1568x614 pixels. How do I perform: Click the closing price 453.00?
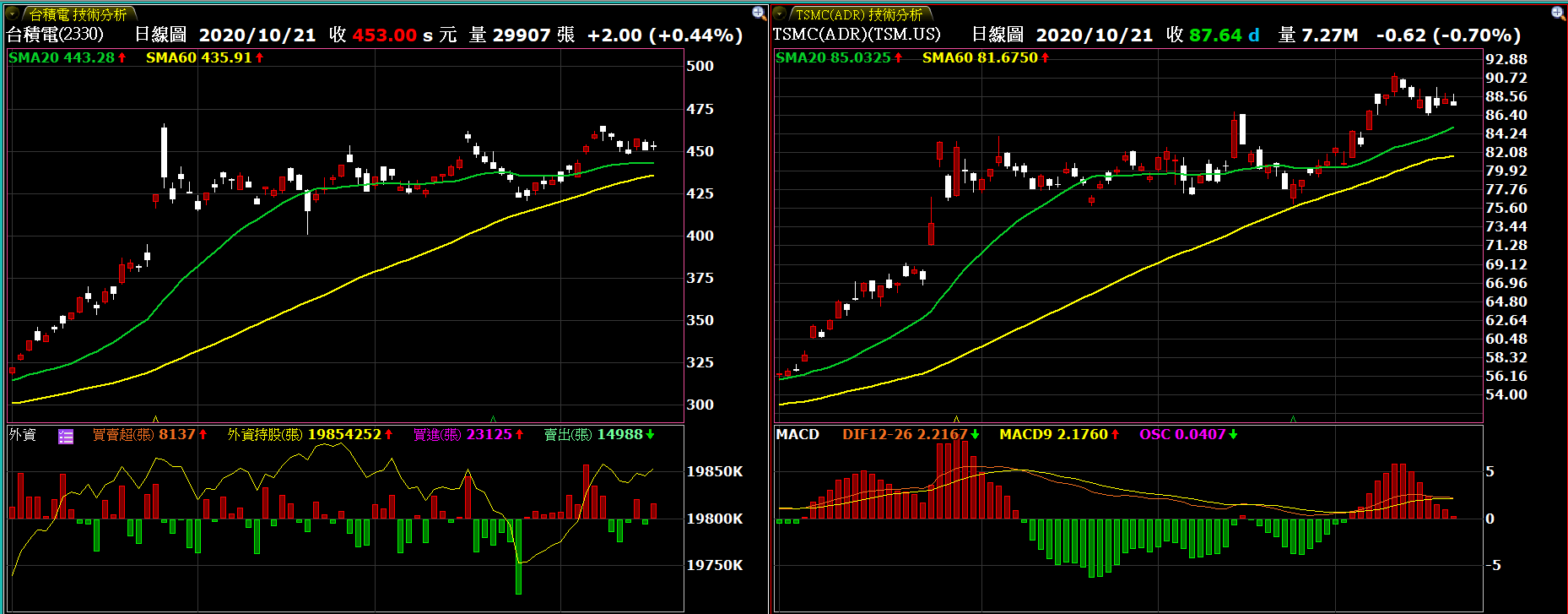click(x=385, y=35)
